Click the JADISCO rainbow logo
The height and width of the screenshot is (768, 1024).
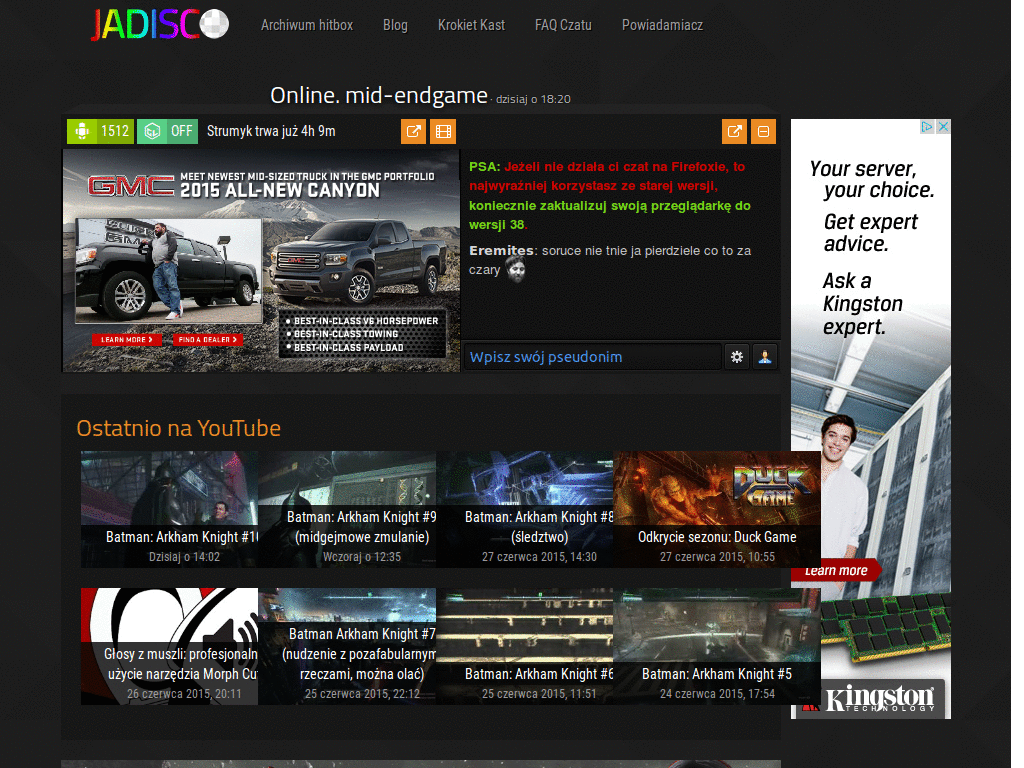(160, 25)
